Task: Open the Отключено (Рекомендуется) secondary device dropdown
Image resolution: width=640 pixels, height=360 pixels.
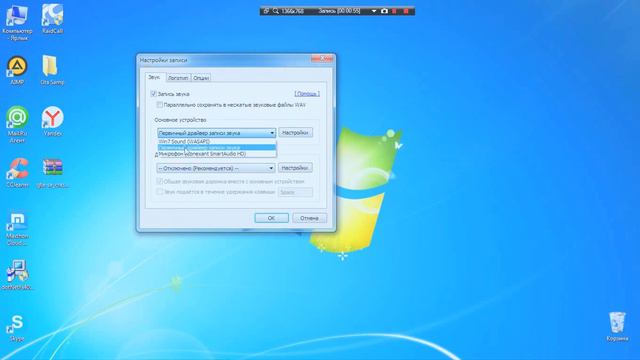Action: tap(216, 168)
